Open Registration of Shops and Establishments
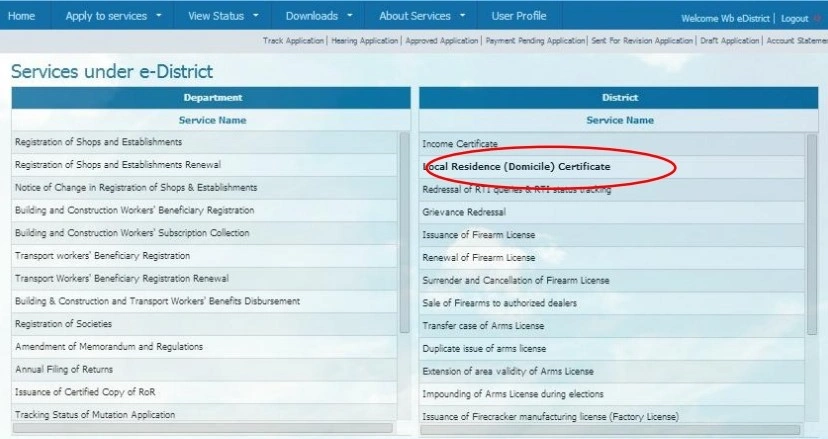Image resolution: width=828 pixels, height=439 pixels. 98,142
